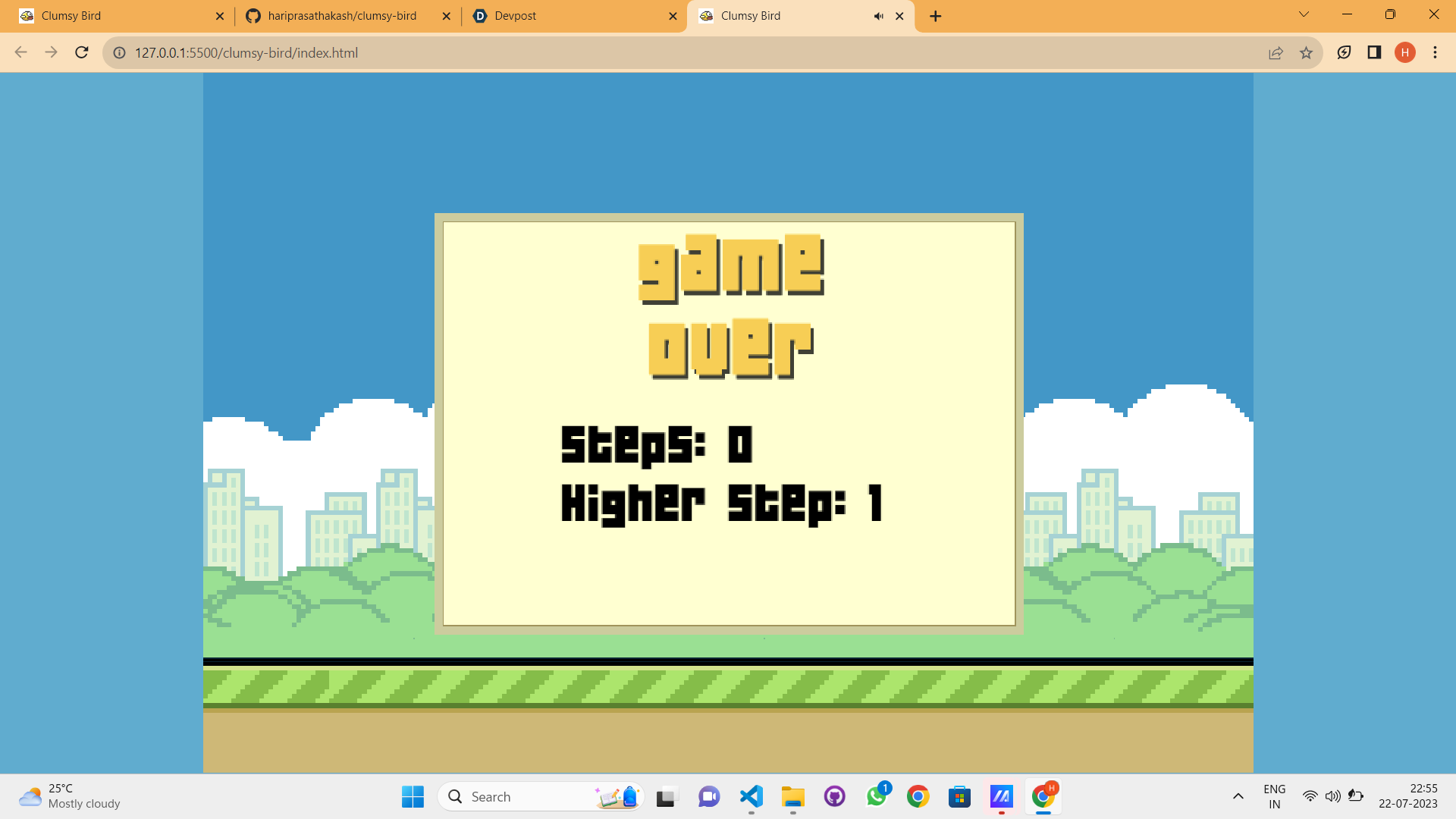The height and width of the screenshot is (819, 1456).
Task: Switch to hariprasathakash/clumsy-bird GitHub tab
Action: click(341, 16)
